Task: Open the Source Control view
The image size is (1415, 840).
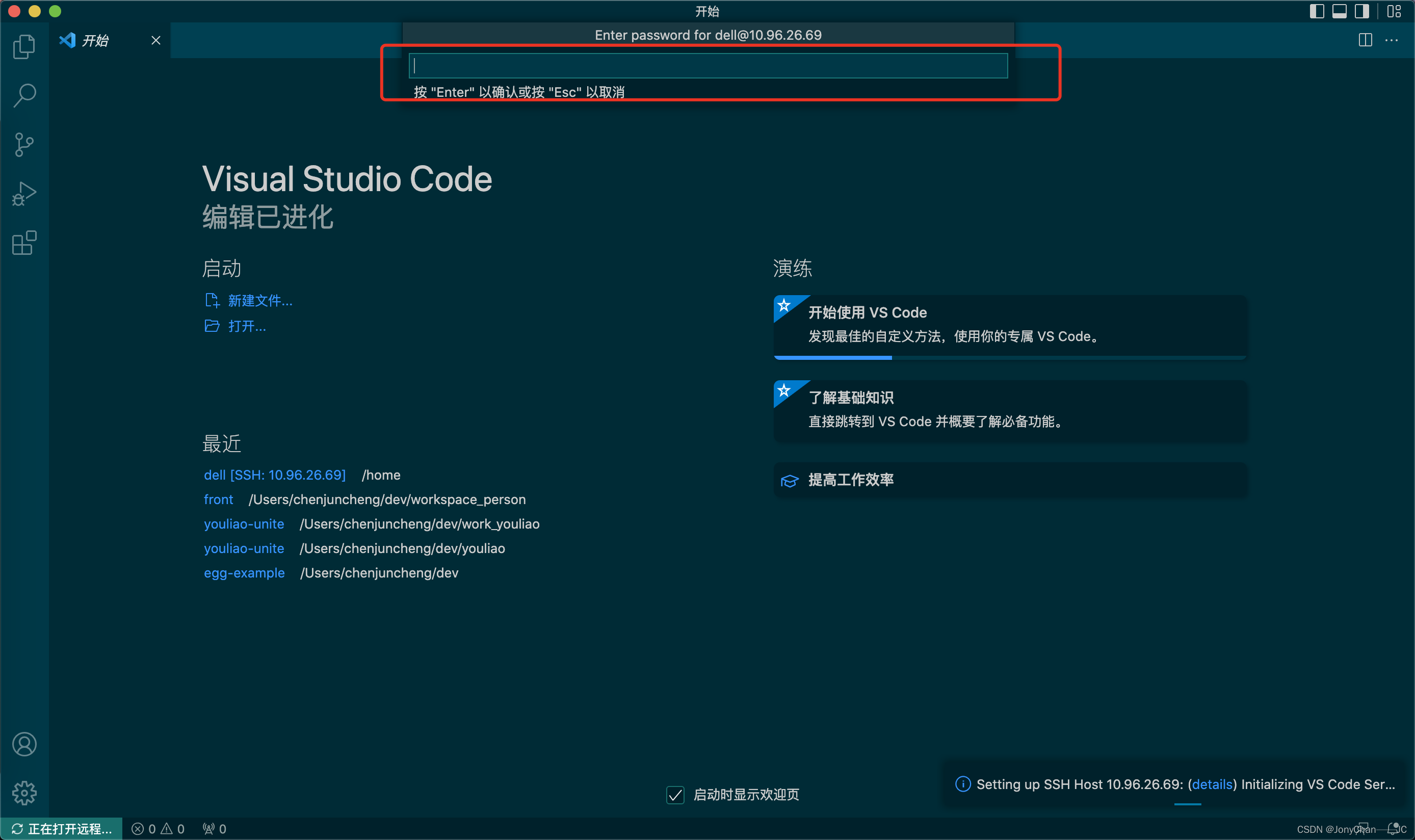Action: pyautogui.click(x=24, y=144)
